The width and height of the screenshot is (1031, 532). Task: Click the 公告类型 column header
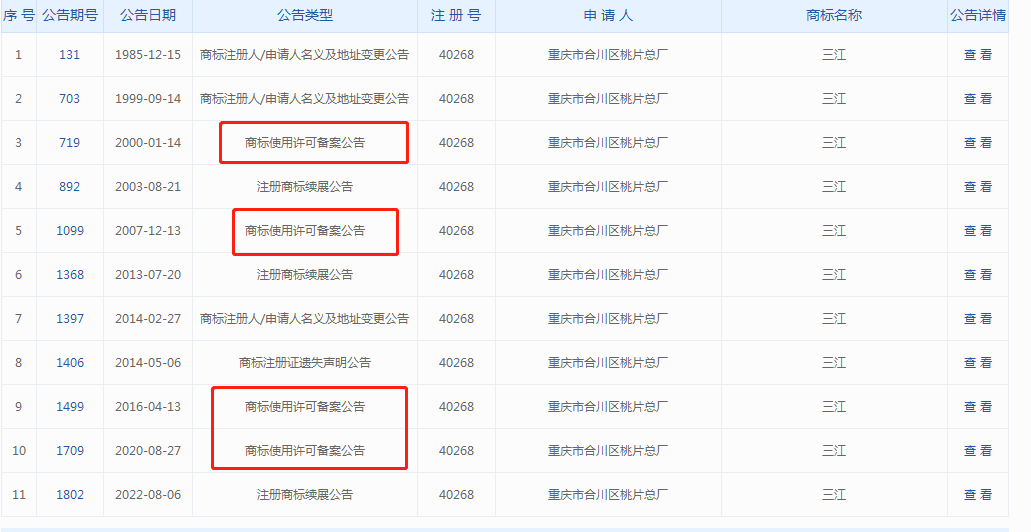305,15
